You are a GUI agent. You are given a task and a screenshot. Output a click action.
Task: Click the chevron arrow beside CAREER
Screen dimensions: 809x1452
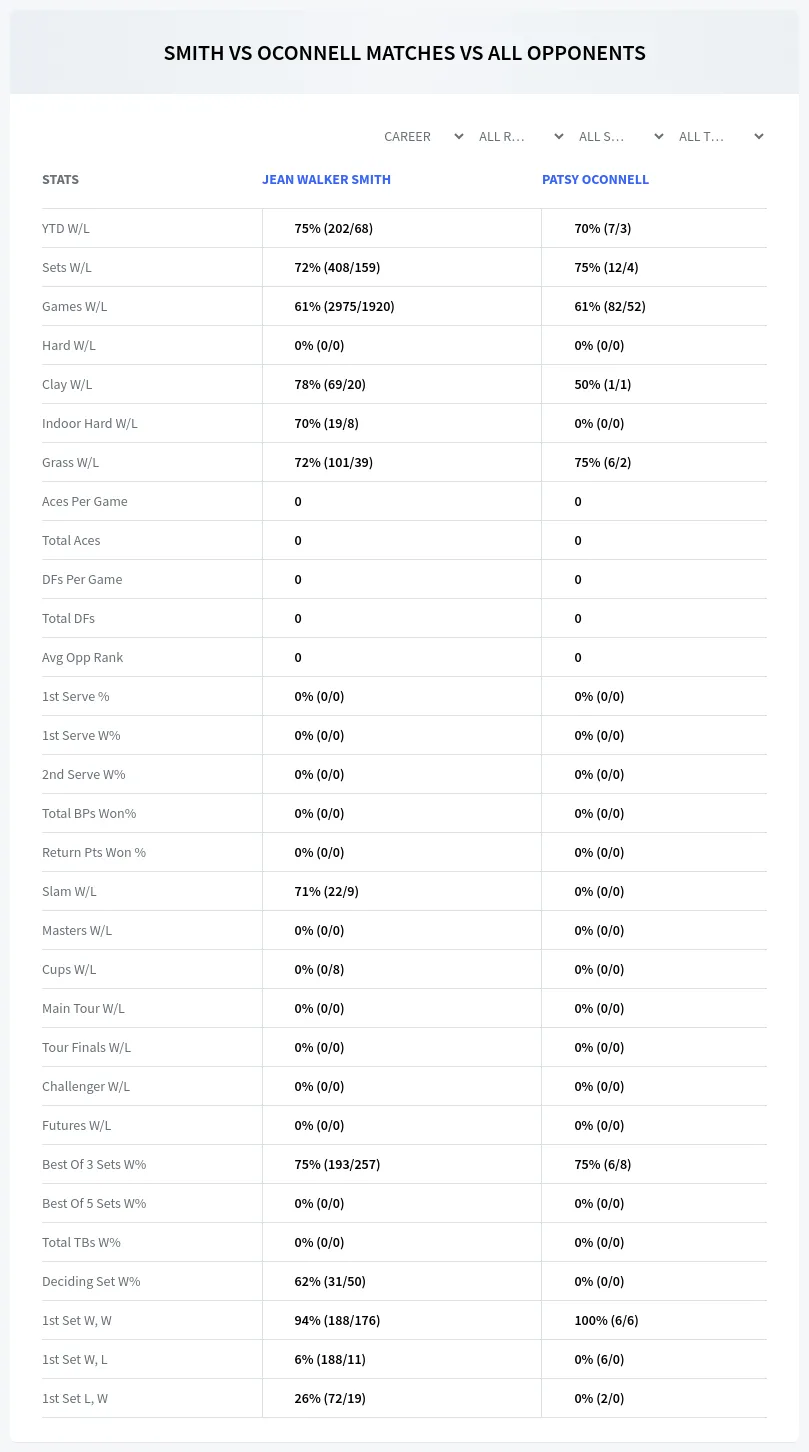(x=458, y=137)
